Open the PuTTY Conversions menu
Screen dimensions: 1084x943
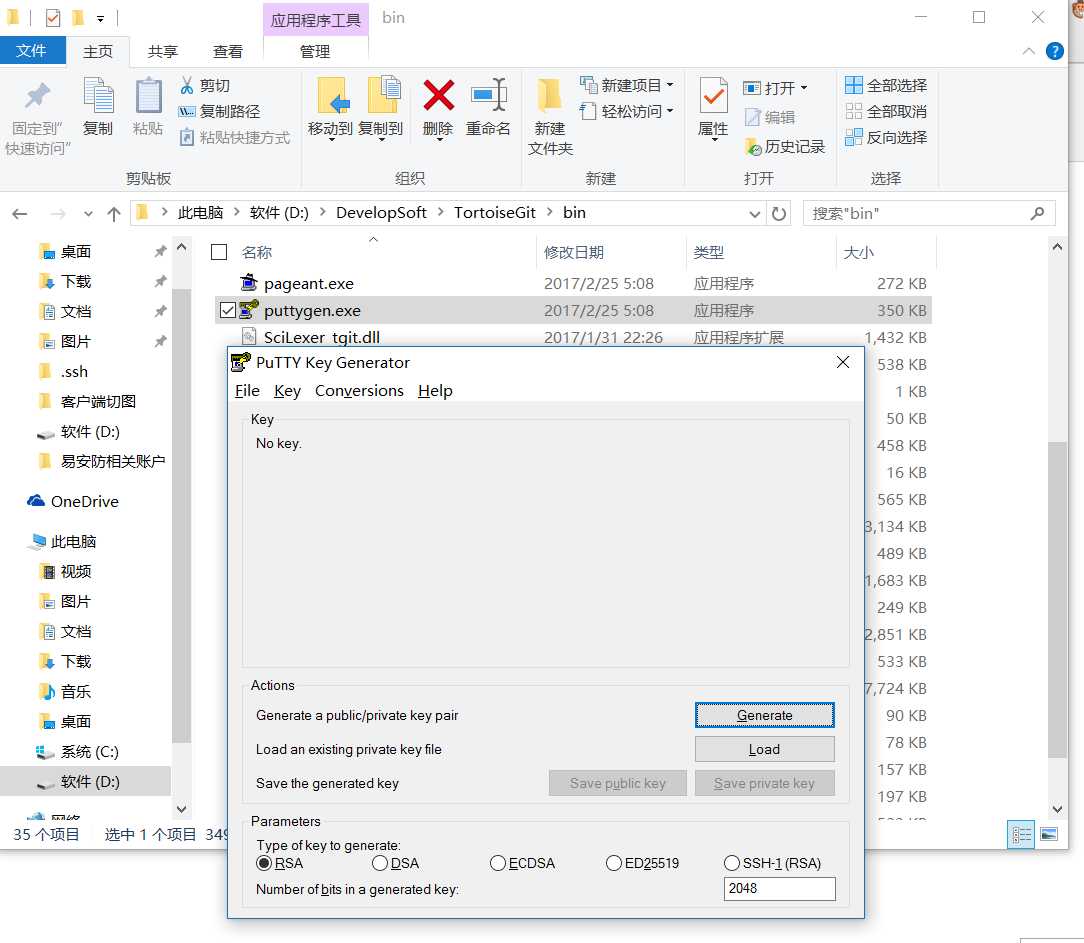pyautogui.click(x=359, y=391)
